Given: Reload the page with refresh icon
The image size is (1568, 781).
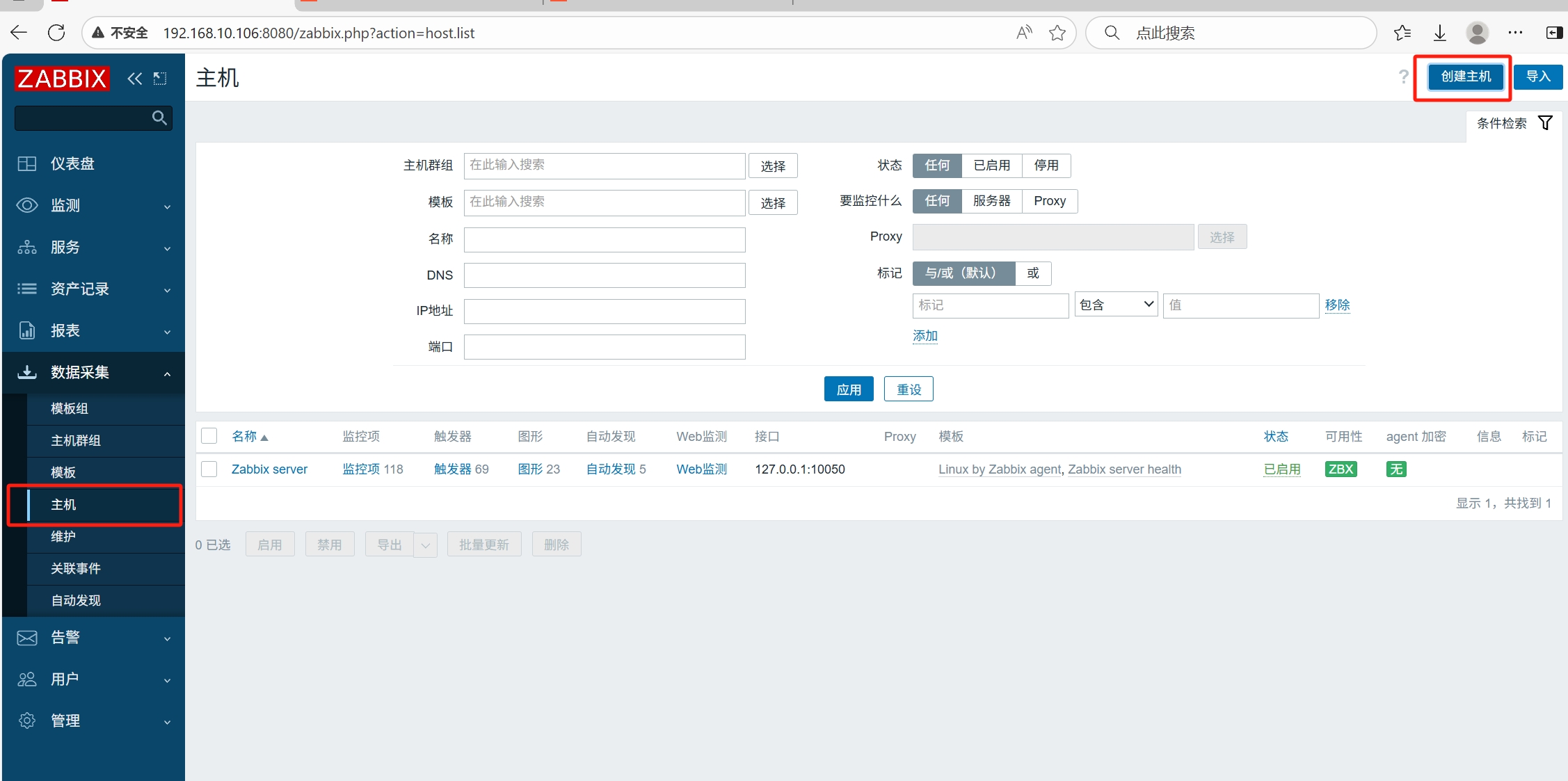Looking at the screenshot, I should coord(56,33).
